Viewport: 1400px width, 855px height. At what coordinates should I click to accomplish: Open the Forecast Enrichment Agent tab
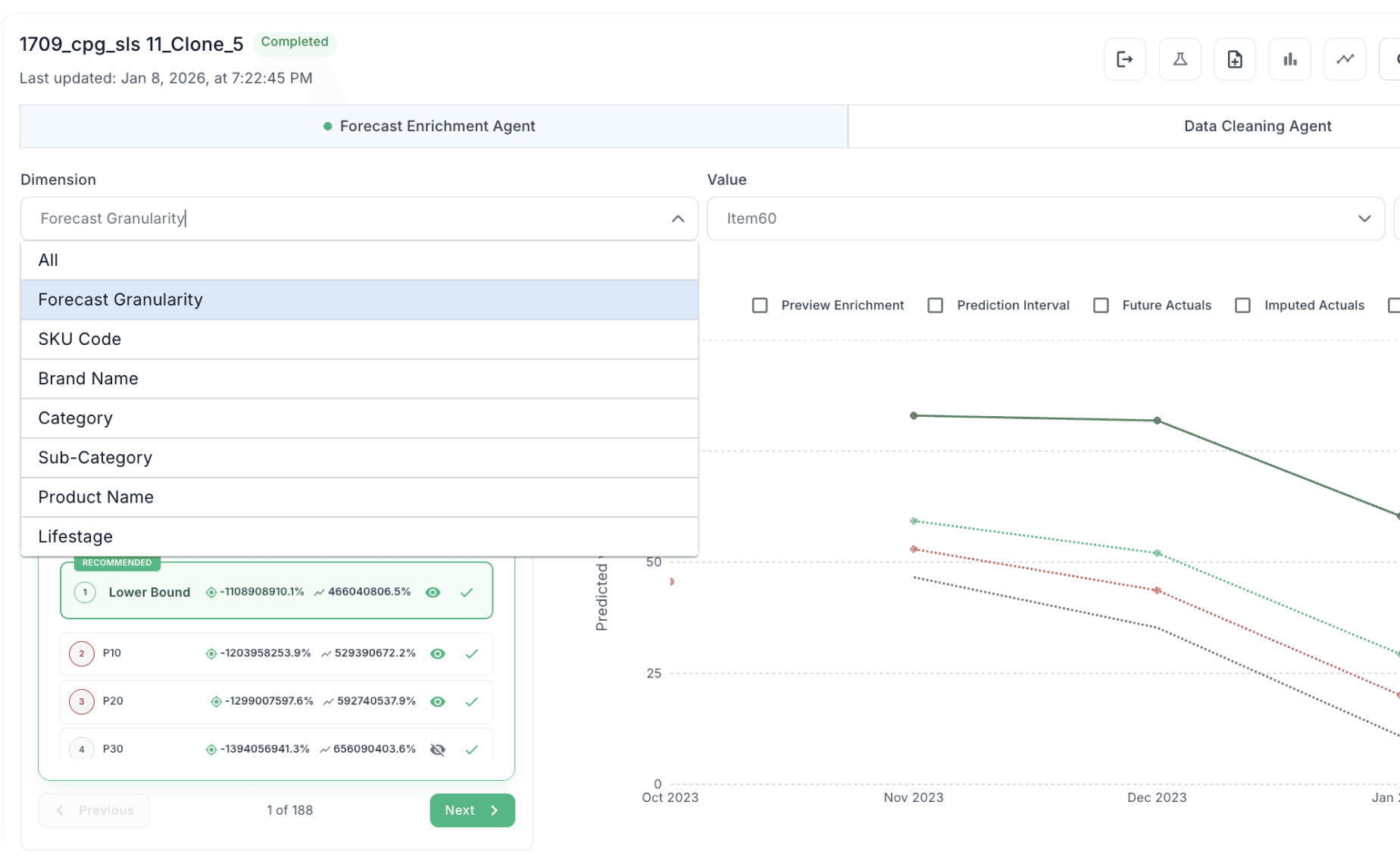[x=437, y=126]
